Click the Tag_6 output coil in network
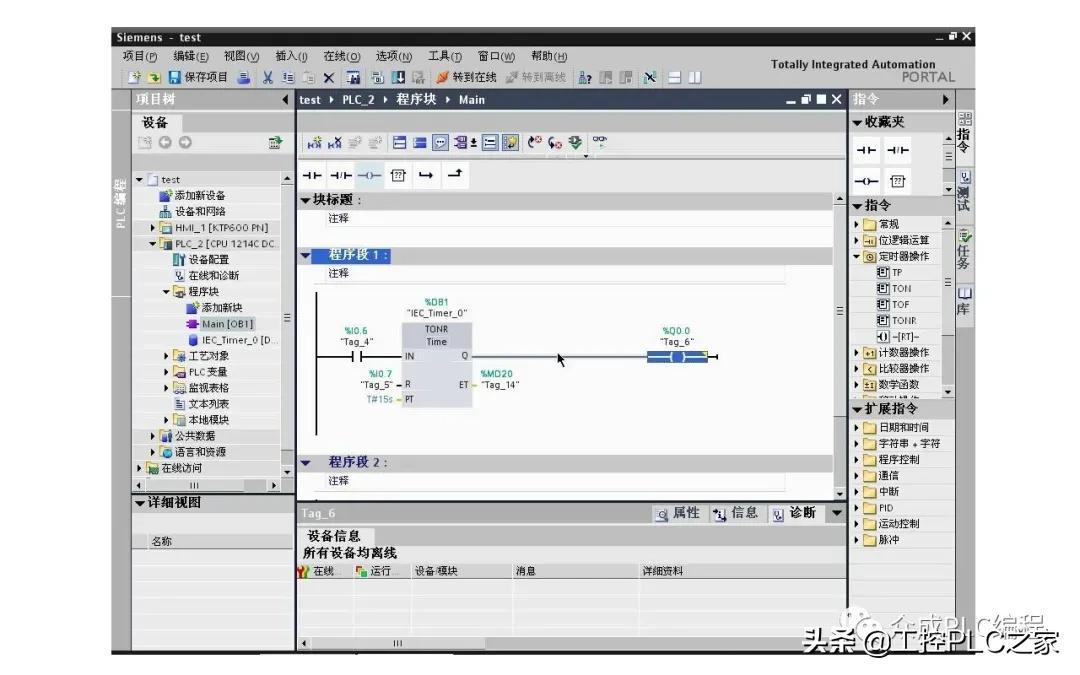Image resolution: width=1080 pixels, height=675 pixels. click(x=678, y=356)
